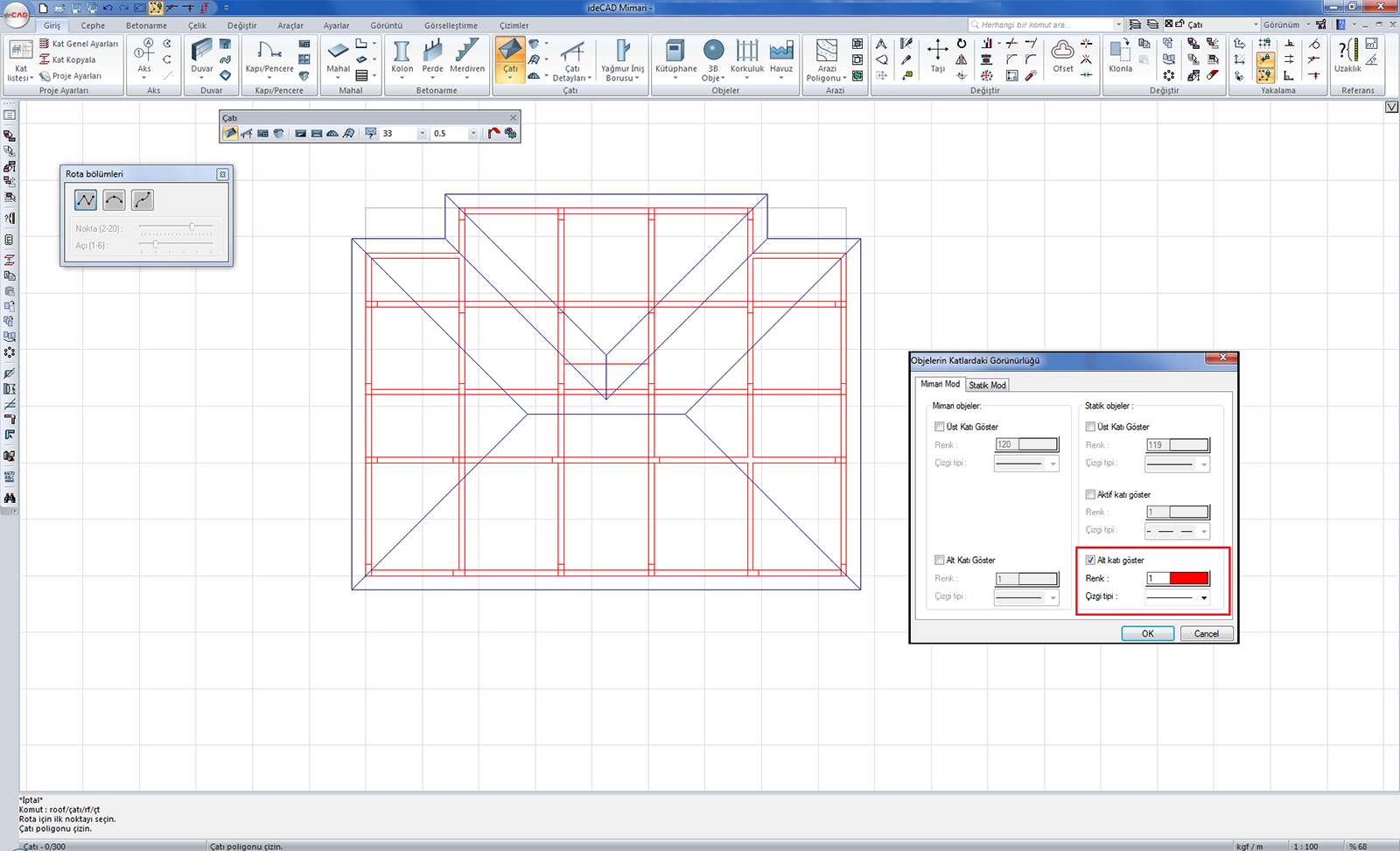Switch to the Statik Mod tab
Viewport: 1400px width, 851px height.
987,385
